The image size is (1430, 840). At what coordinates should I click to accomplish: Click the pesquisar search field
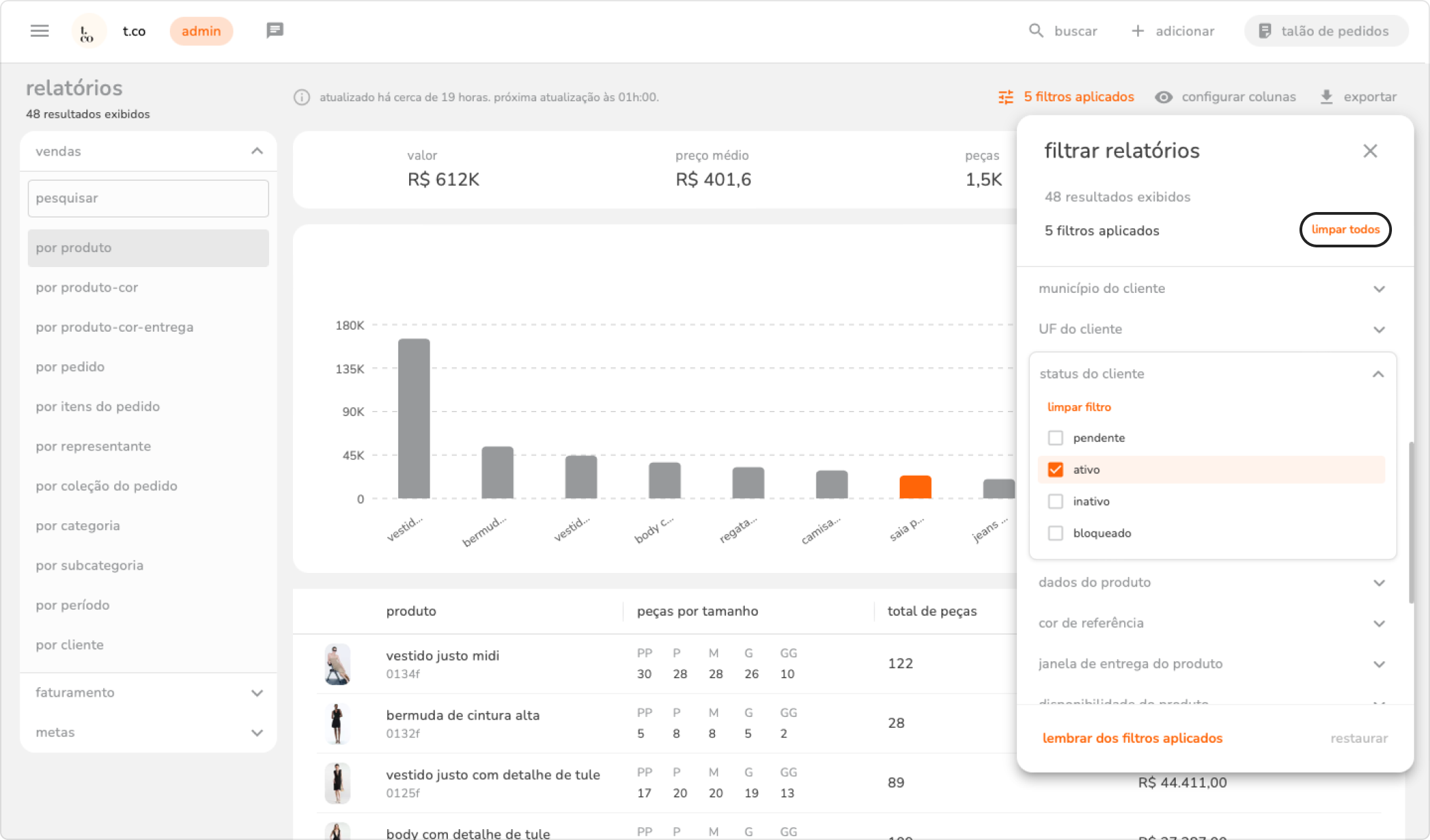click(x=148, y=198)
